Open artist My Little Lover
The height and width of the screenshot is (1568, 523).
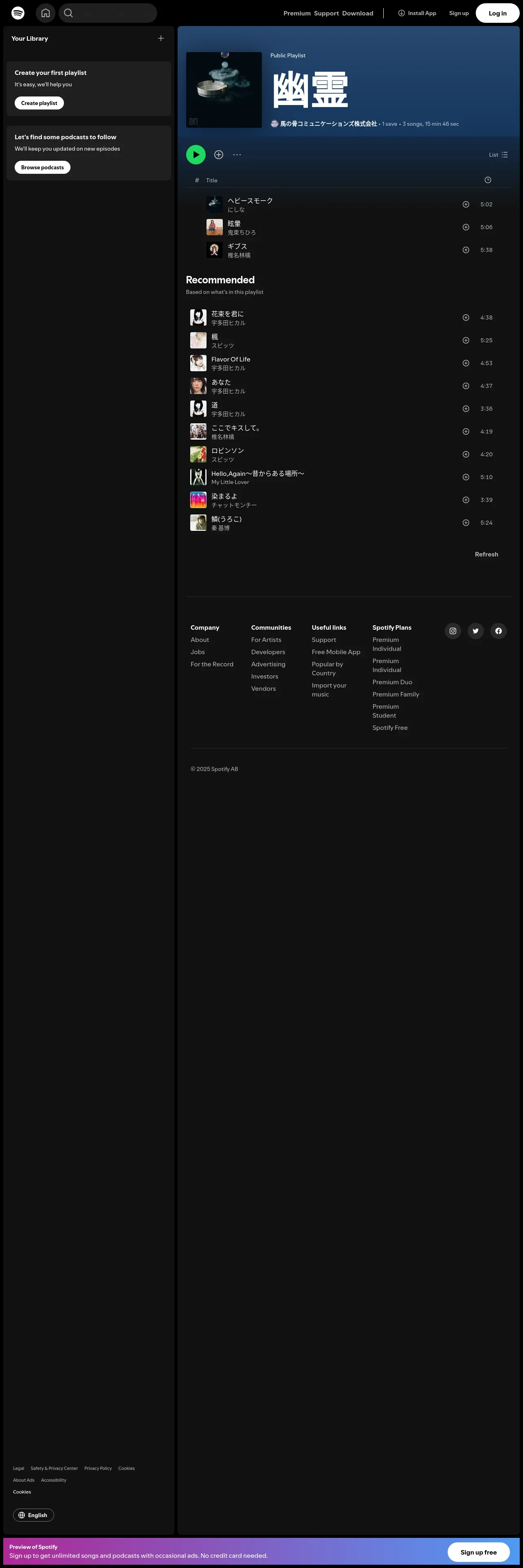pyautogui.click(x=230, y=482)
